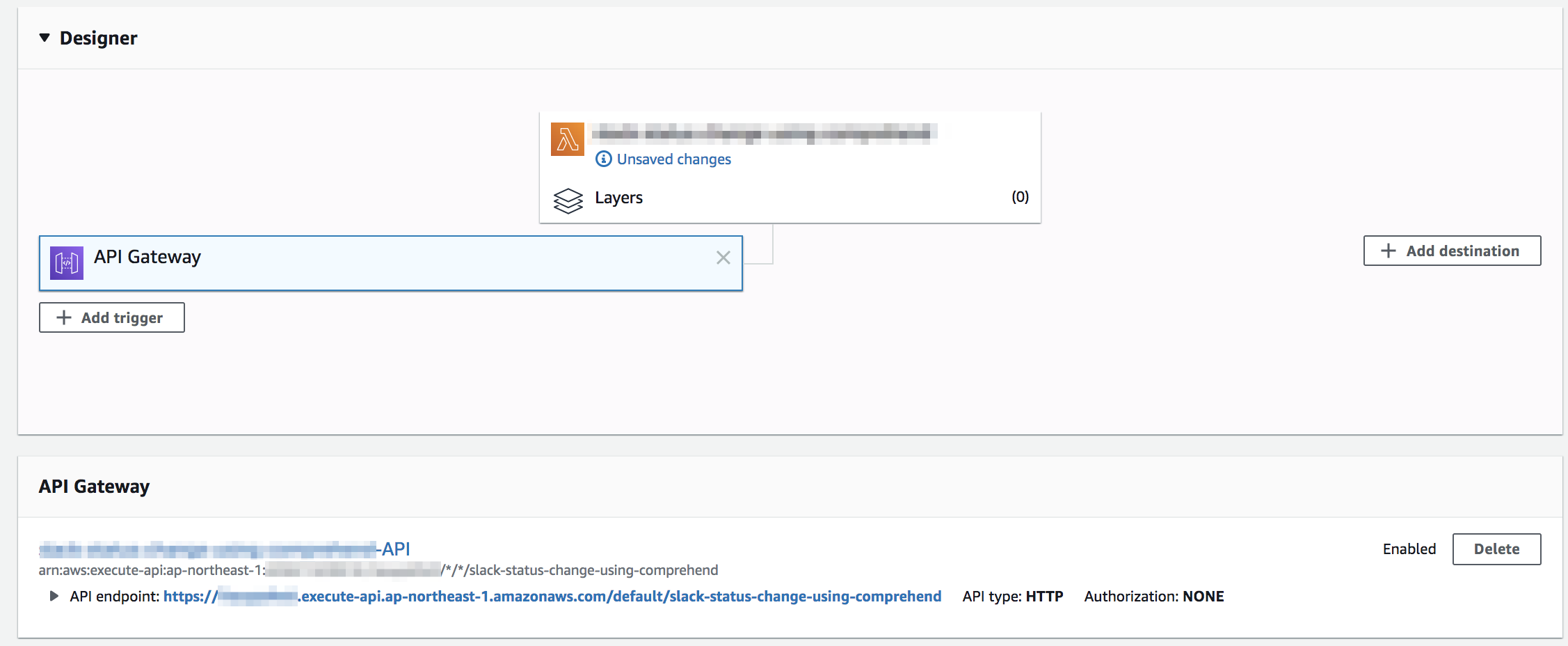Screen dimensions: 1568x646
Task: Click the blurred Lambda function name
Action: (x=762, y=133)
